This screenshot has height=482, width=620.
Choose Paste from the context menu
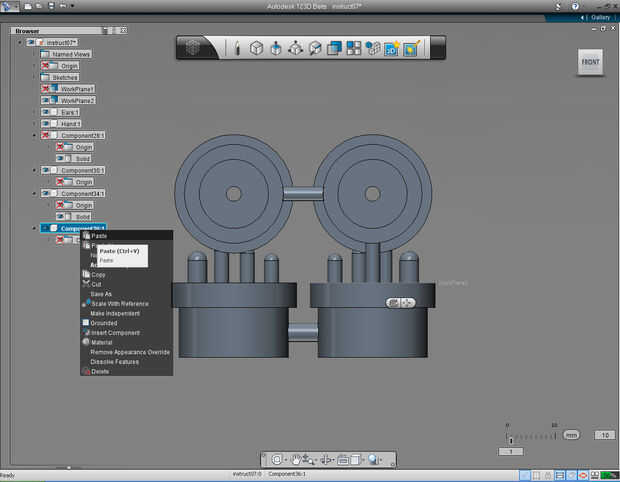point(99,236)
